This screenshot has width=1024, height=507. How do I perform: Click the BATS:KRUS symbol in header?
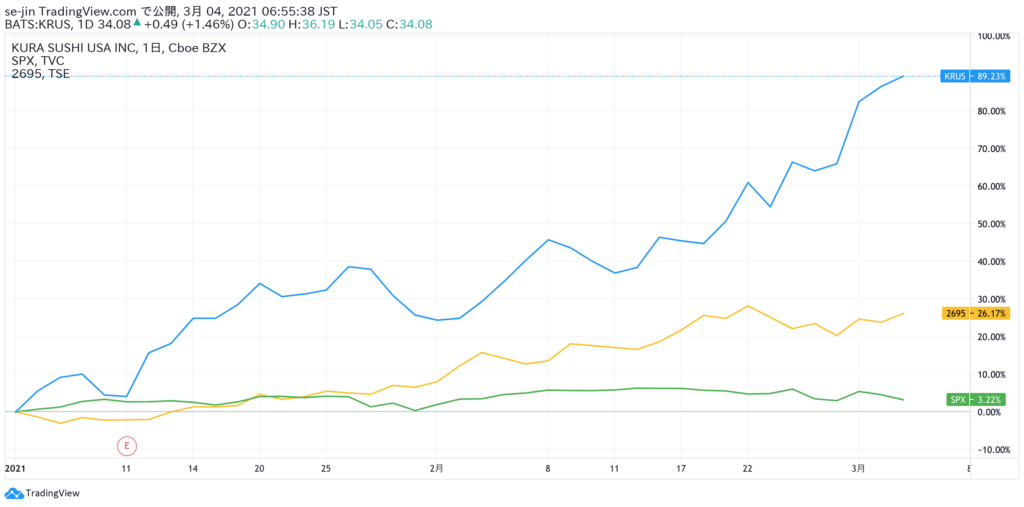point(39,24)
